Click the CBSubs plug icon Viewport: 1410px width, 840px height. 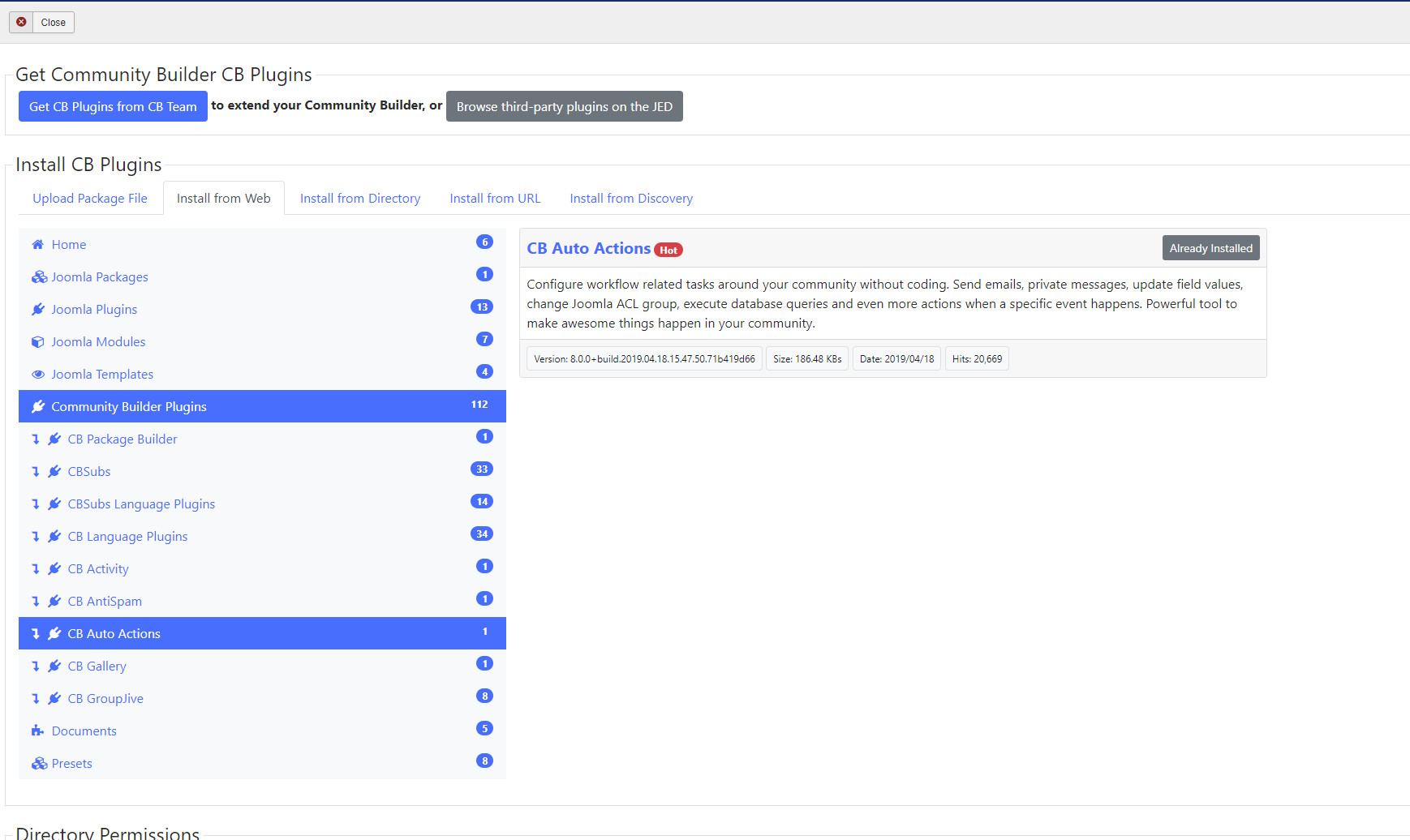pos(54,471)
